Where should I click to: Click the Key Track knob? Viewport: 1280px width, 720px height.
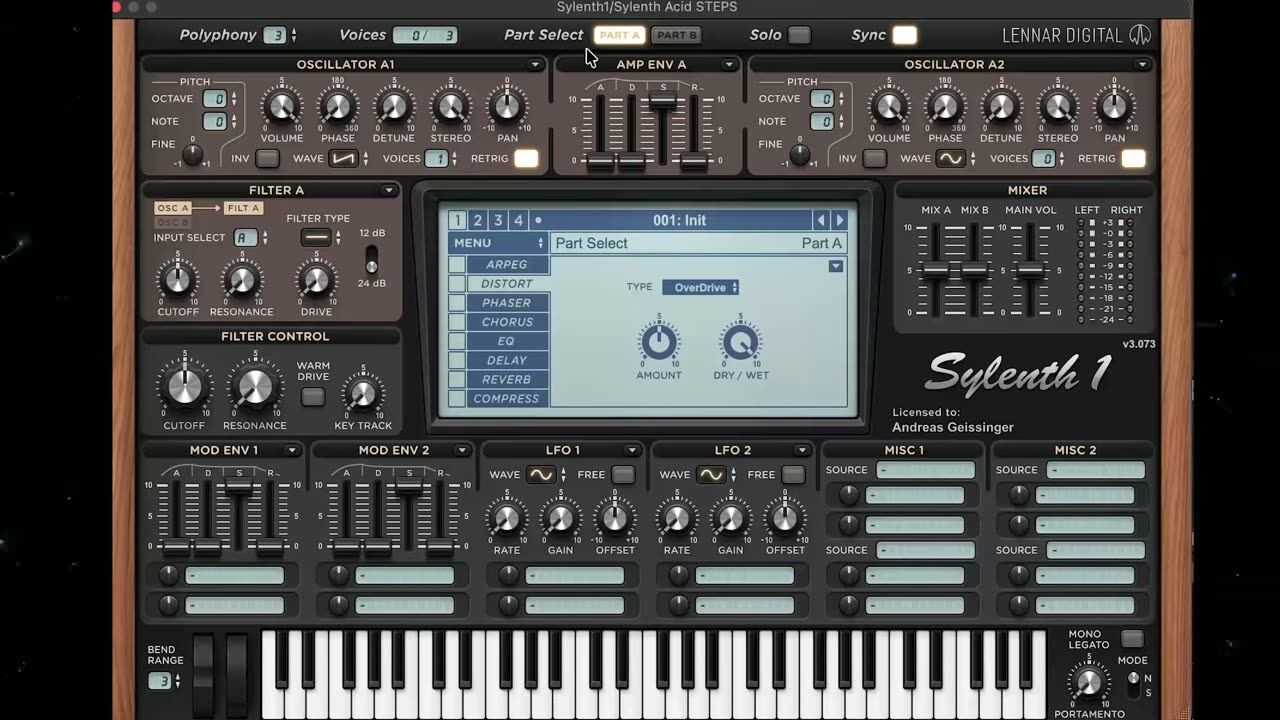click(363, 395)
